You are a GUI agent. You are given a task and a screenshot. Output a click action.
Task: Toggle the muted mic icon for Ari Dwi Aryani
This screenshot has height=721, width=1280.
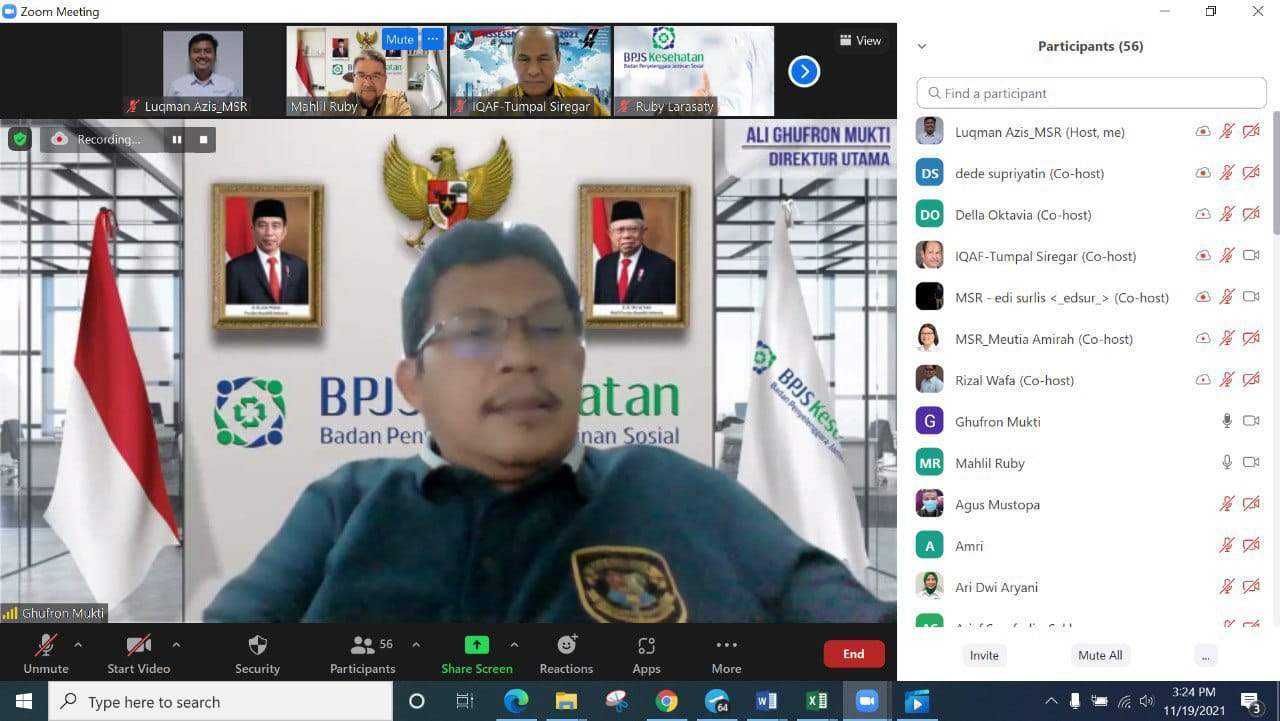click(x=1227, y=587)
